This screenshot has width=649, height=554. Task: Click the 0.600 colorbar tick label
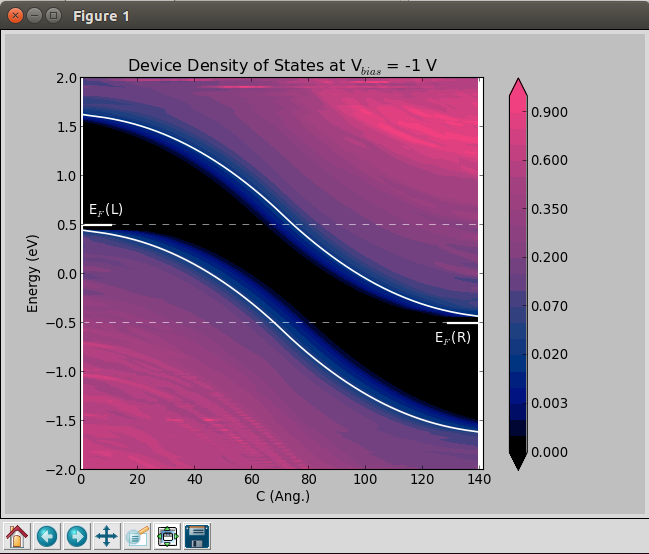point(549,160)
